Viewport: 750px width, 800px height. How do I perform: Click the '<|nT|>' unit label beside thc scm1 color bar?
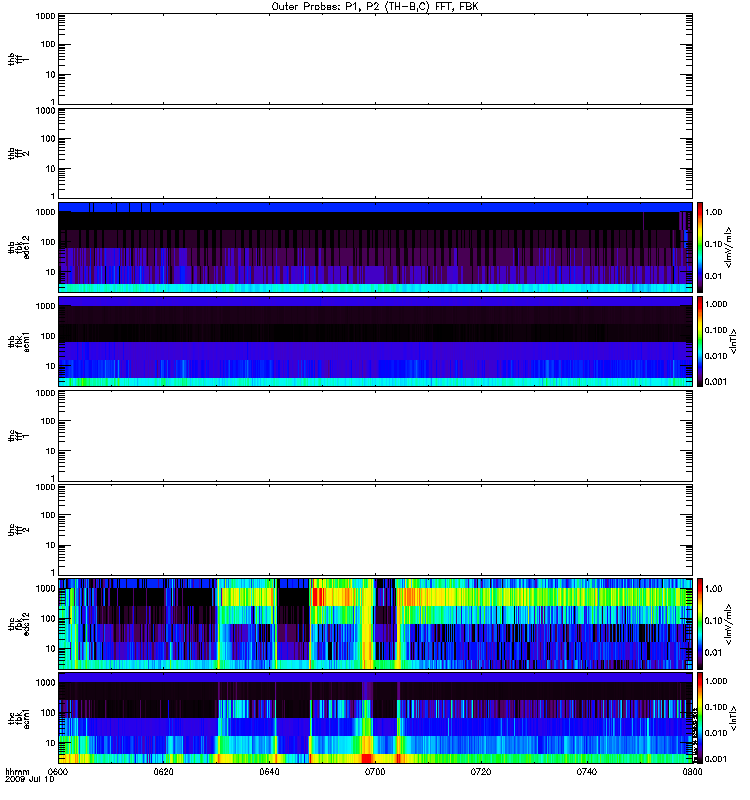(734, 718)
